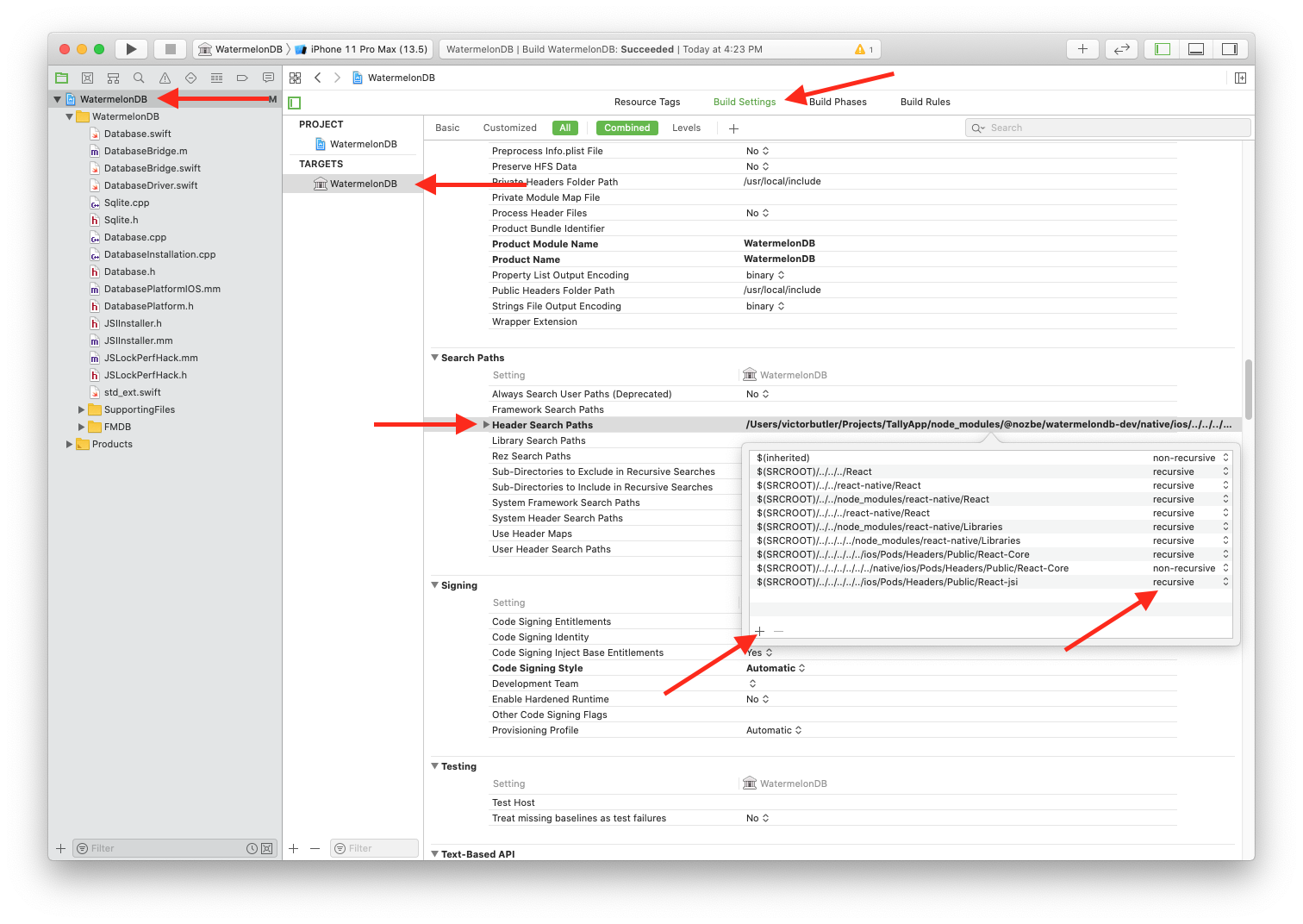Switch to the Build Settings tab
This screenshot has width=1303, height=924.
point(745,102)
